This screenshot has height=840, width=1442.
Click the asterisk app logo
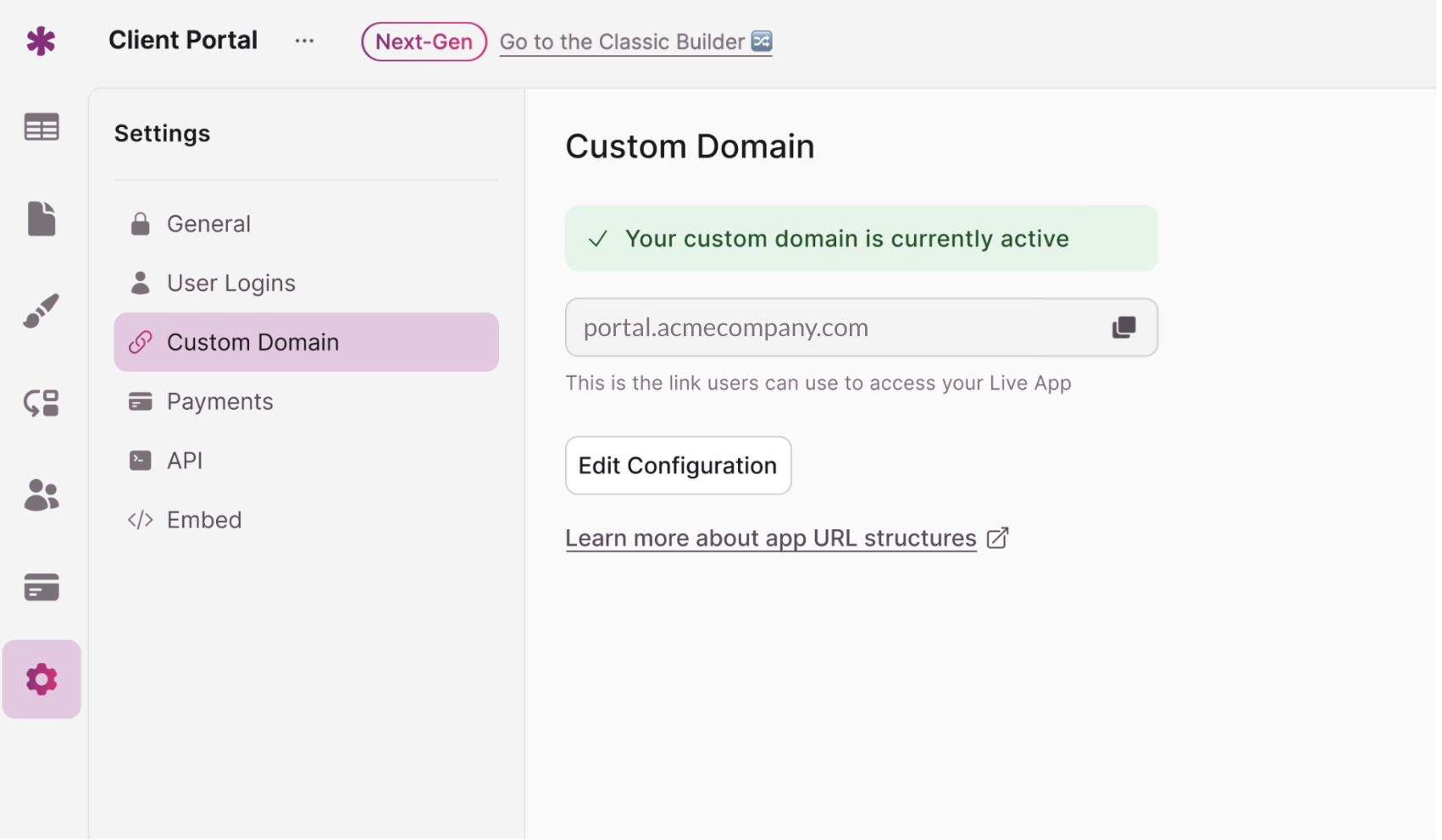(41, 41)
